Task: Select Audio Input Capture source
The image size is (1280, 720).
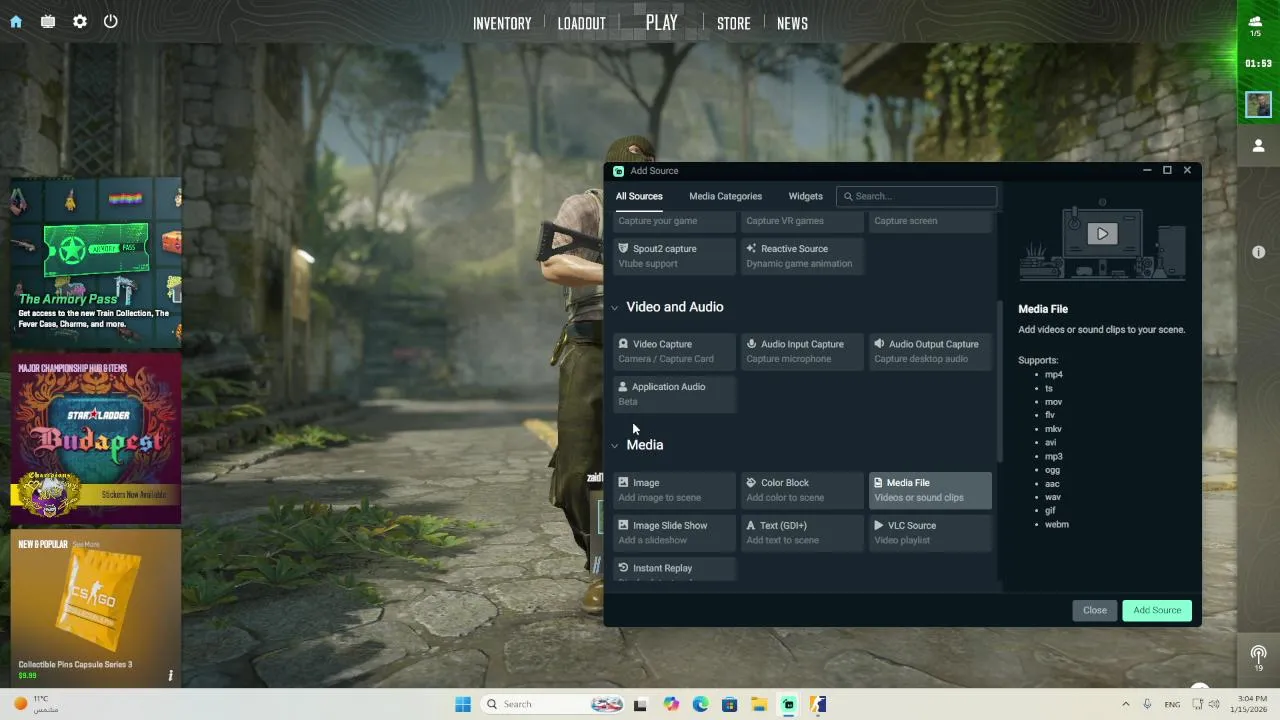Action: click(802, 351)
